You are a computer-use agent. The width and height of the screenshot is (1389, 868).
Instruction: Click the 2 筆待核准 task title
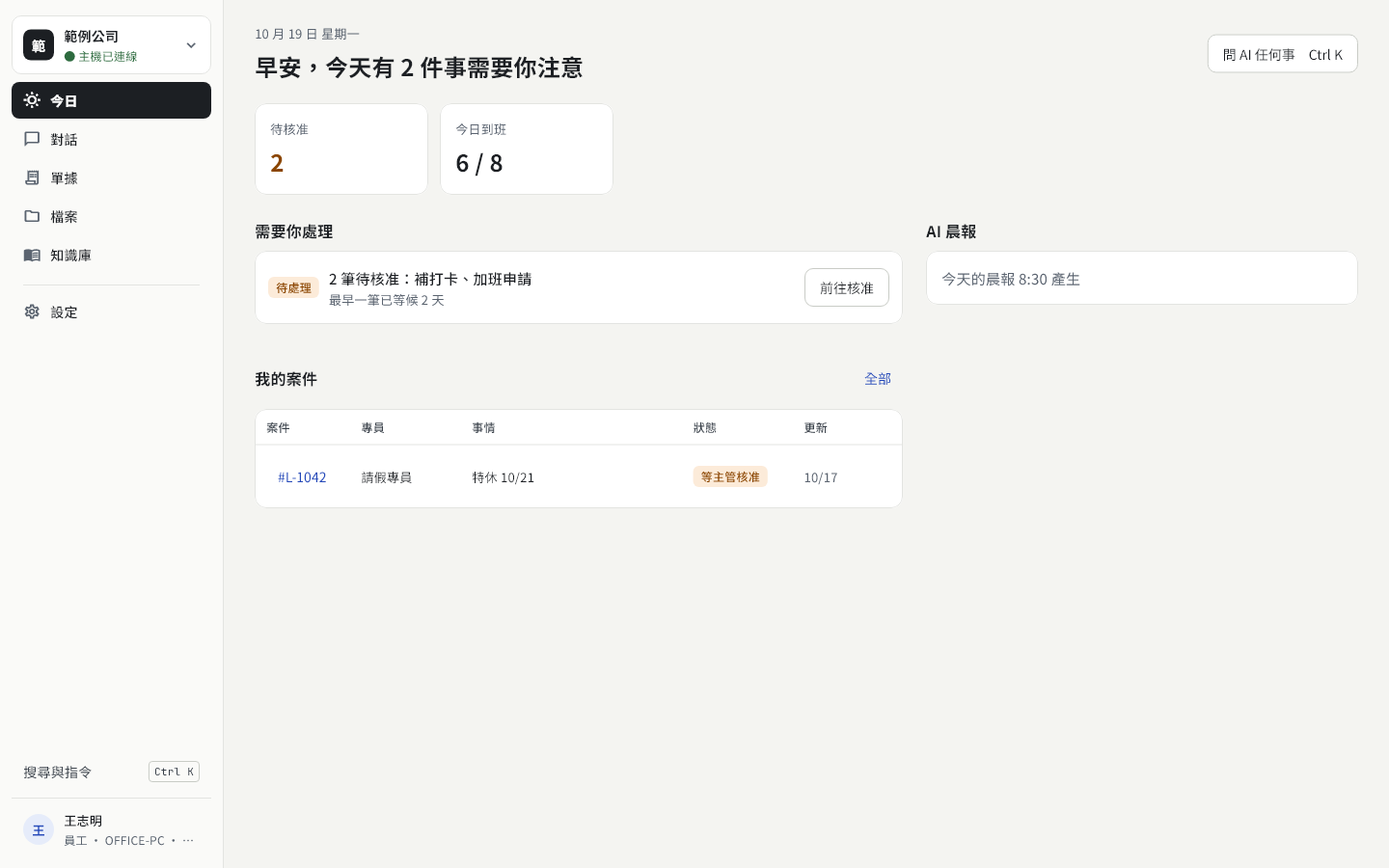(x=430, y=279)
